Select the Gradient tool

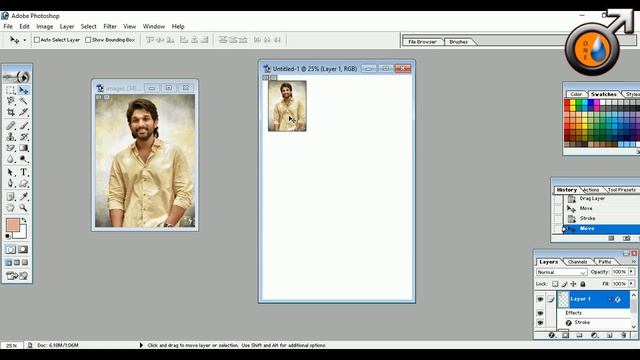pyautogui.click(x=23, y=148)
